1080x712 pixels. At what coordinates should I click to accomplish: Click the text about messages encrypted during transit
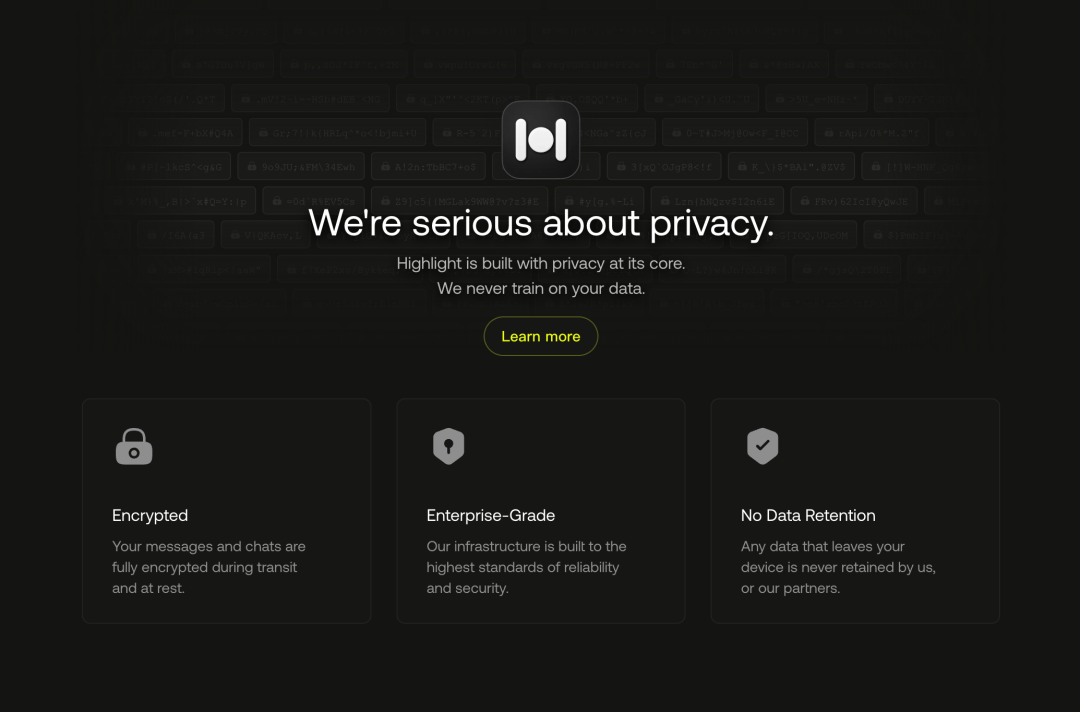pyautogui.click(x=208, y=567)
